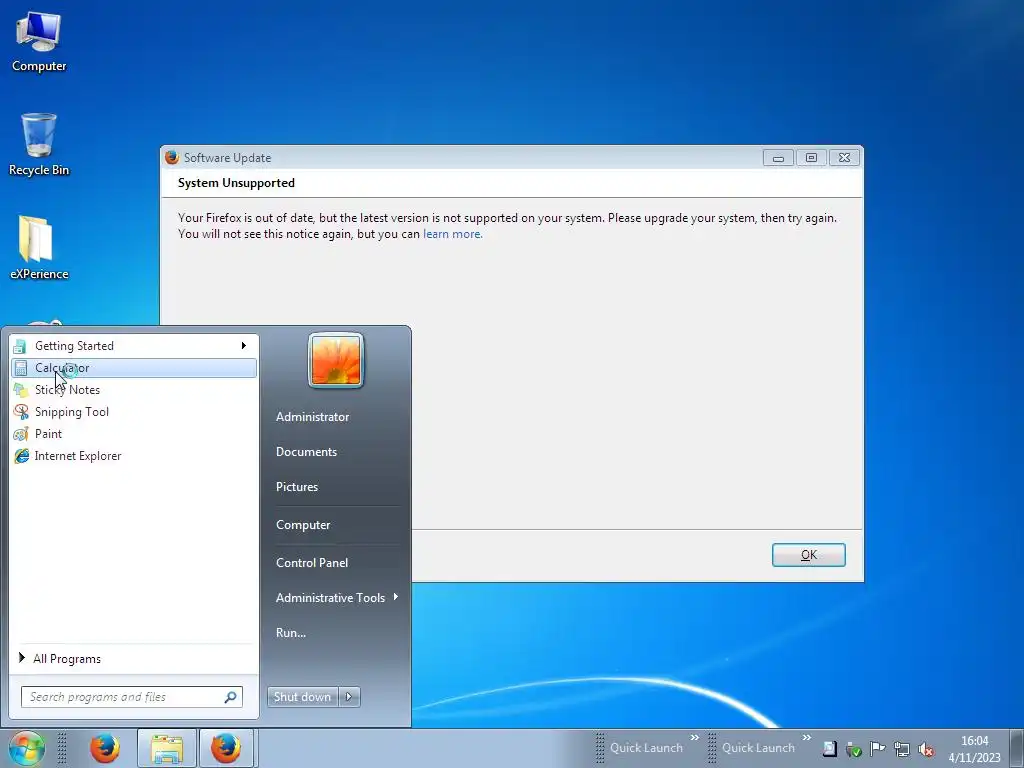Image resolution: width=1024 pixels, height=768 pixels.
Task: Switch to the active Firefox taskbar button
Action: pyautogui.click(x=226, y=748)
